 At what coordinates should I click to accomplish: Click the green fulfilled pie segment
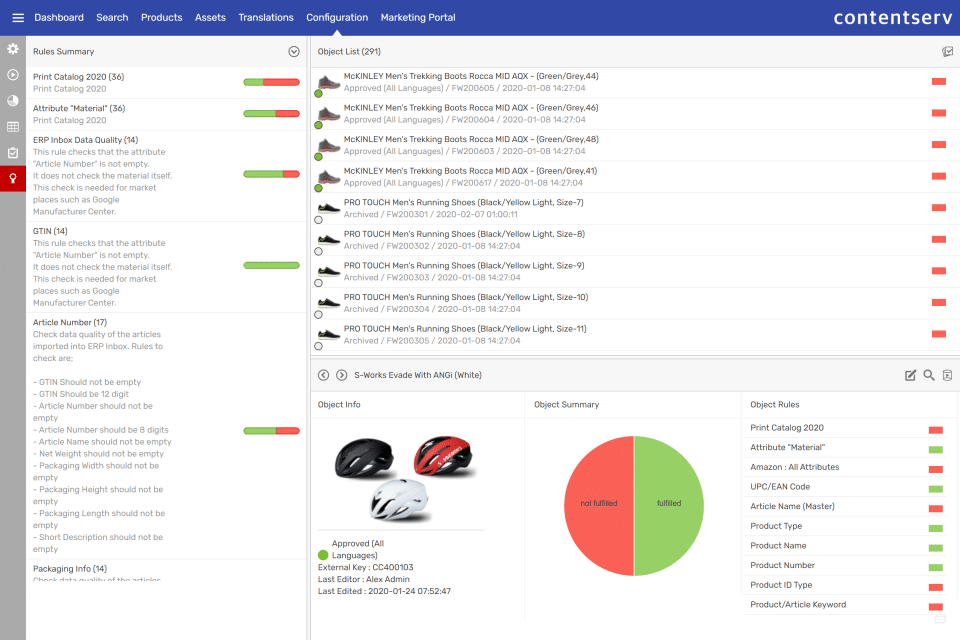pyautogui.click(x=669, y=505)
